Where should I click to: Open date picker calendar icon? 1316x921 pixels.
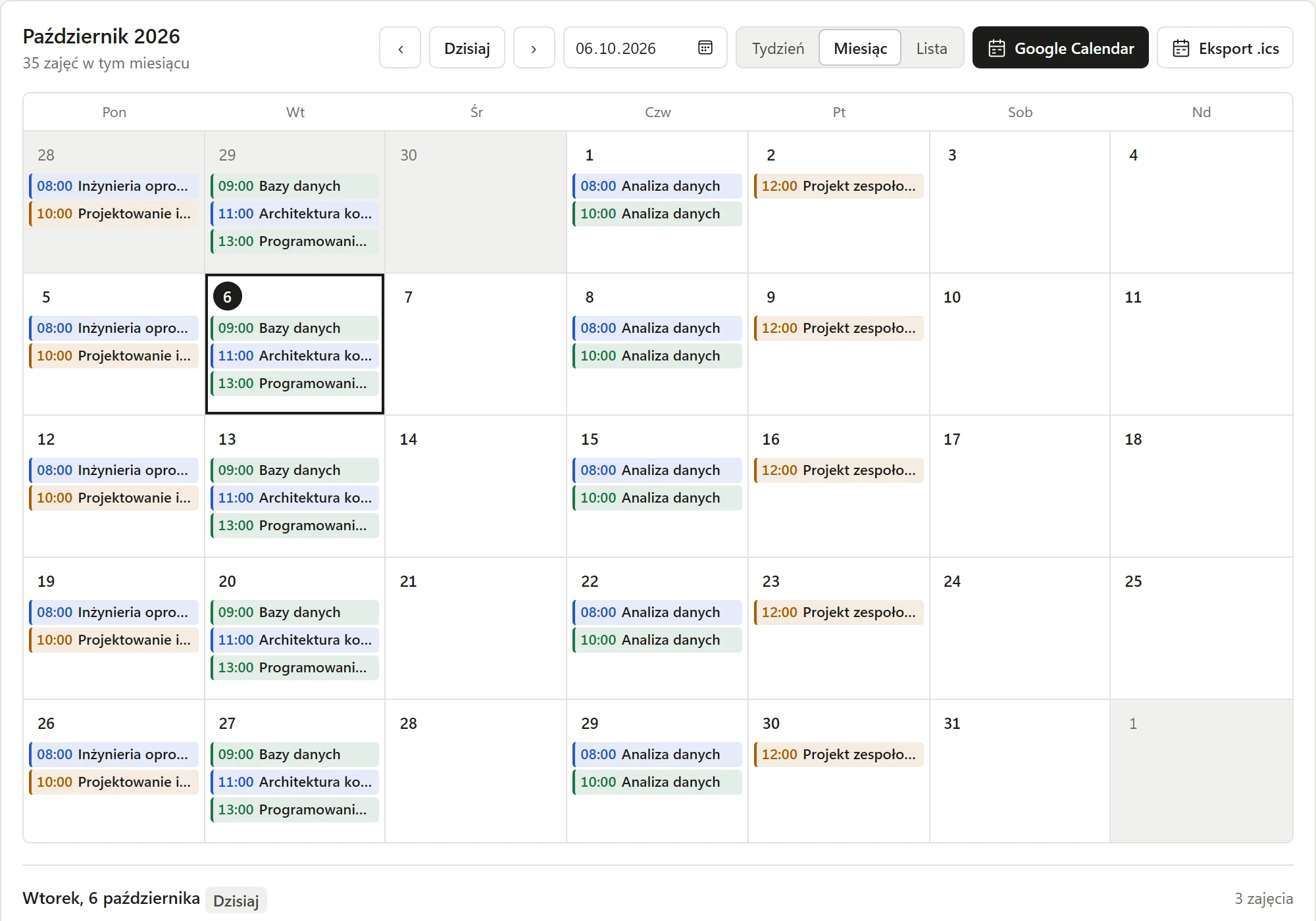click(x=705, y=48)
